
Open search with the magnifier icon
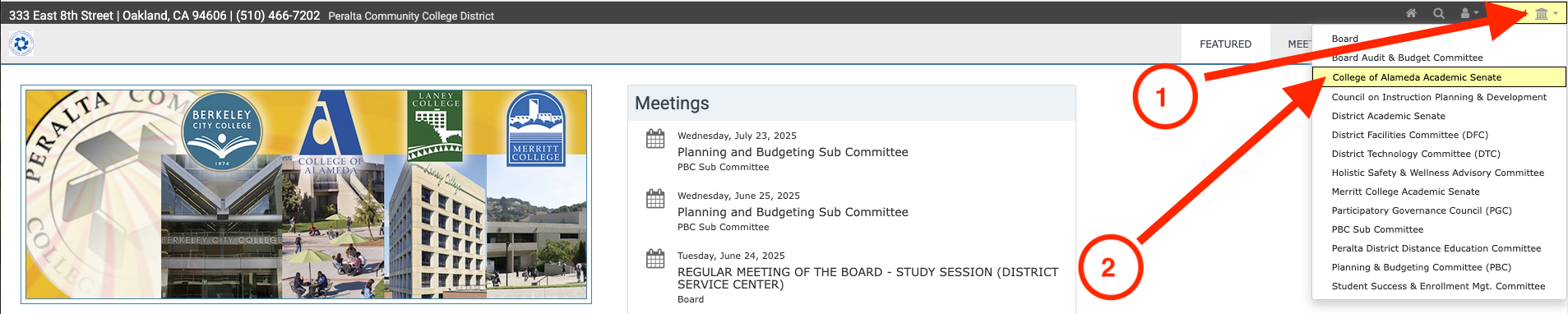pos(1439,13)
